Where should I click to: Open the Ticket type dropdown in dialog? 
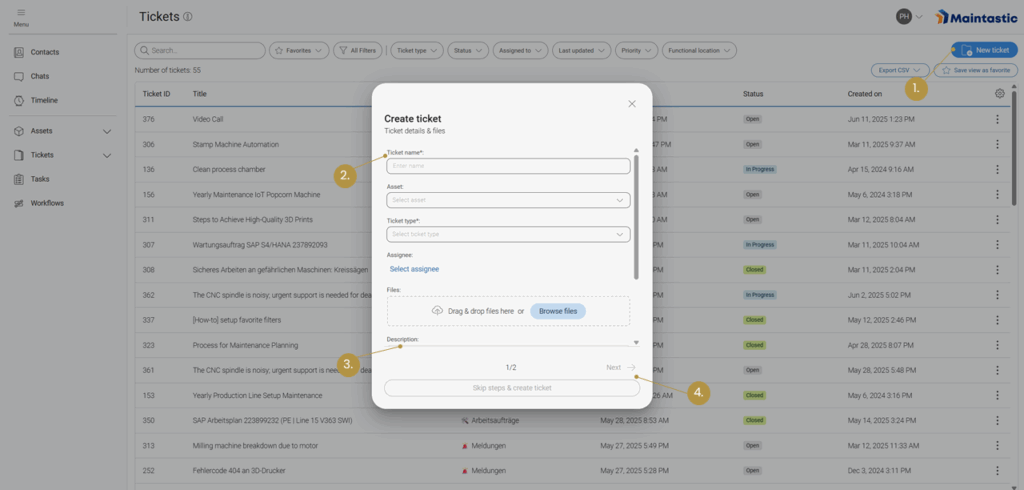(508, 234)
